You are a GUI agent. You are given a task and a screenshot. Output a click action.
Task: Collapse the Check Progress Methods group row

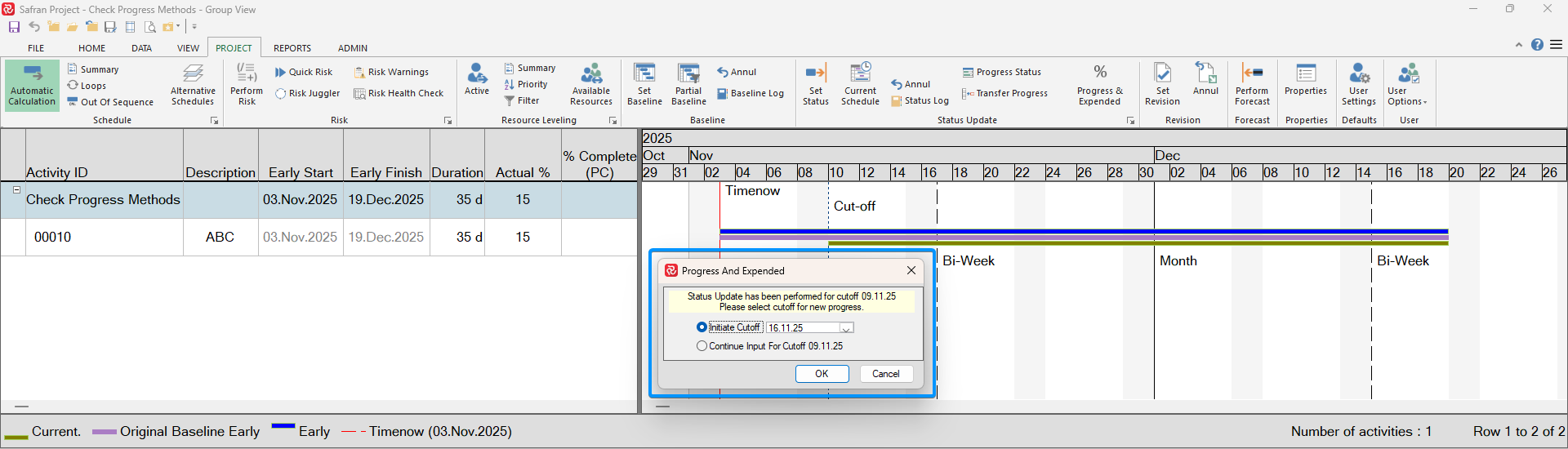pos(16,190)
